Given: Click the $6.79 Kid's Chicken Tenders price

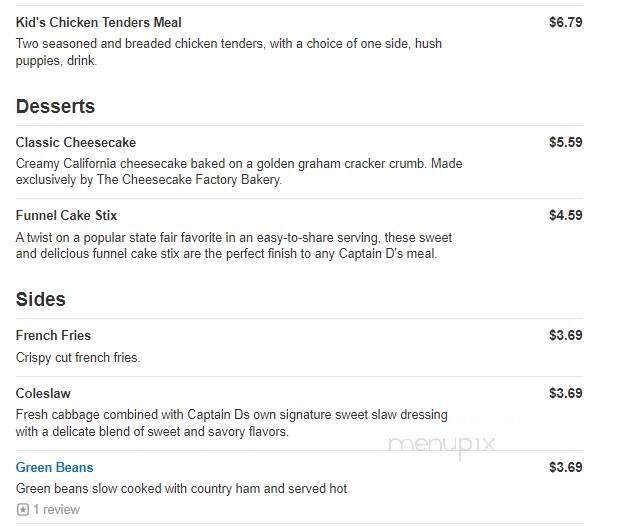Looking at the screenshot, I should coord(565,22).
